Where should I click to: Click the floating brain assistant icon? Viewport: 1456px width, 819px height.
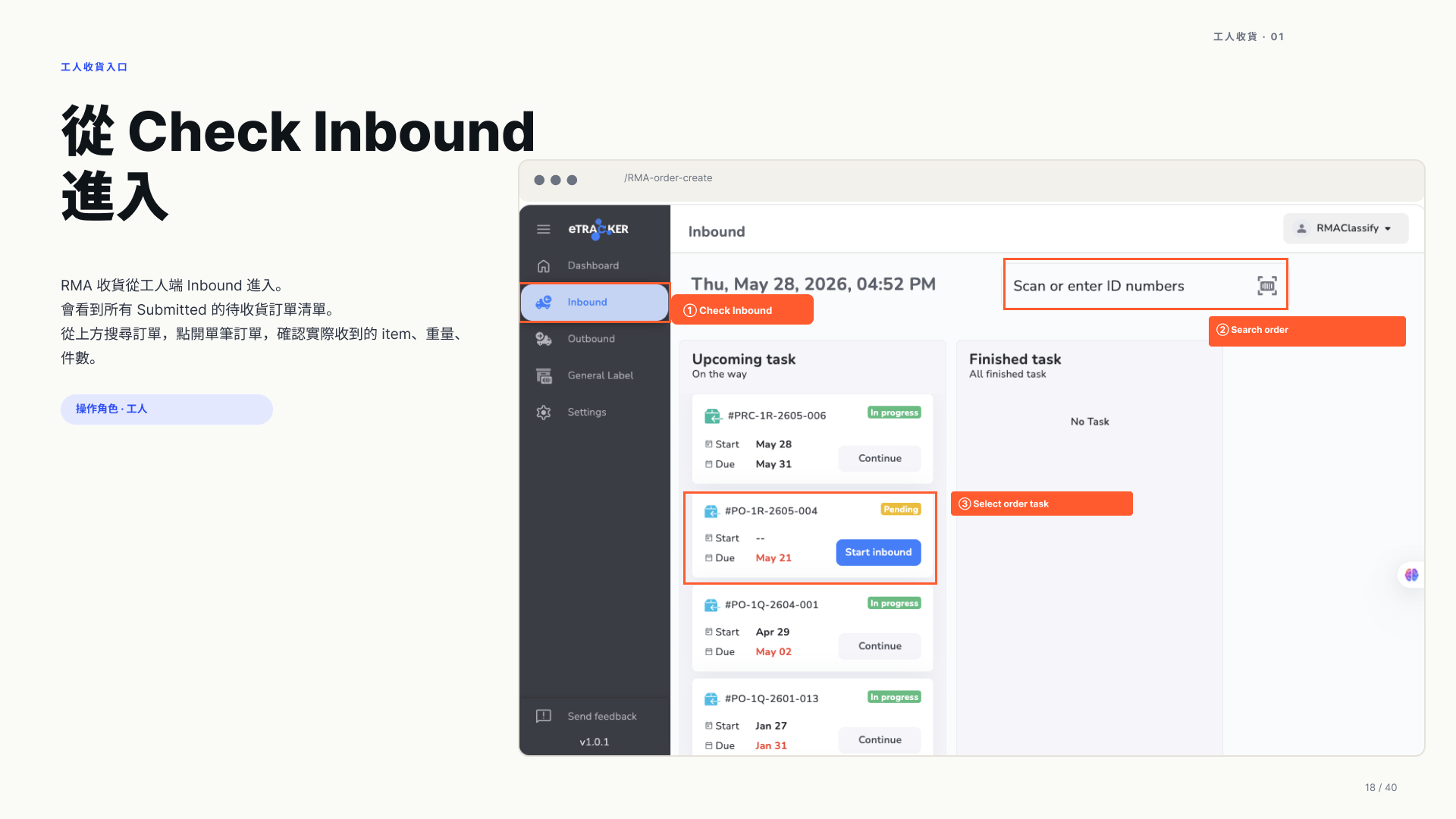click(x=1411, y=575)
